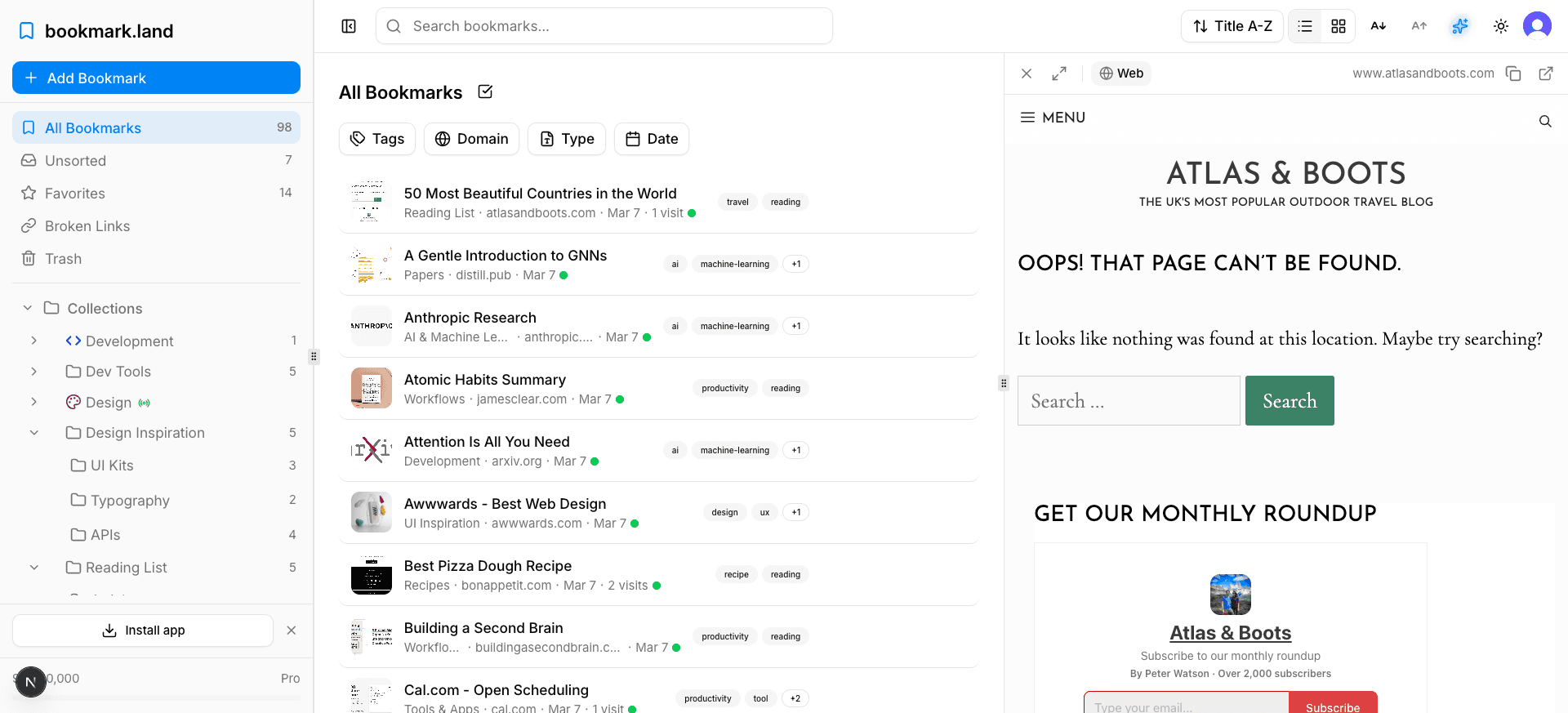Collapse the Collections section

click(x=28, y=308)
